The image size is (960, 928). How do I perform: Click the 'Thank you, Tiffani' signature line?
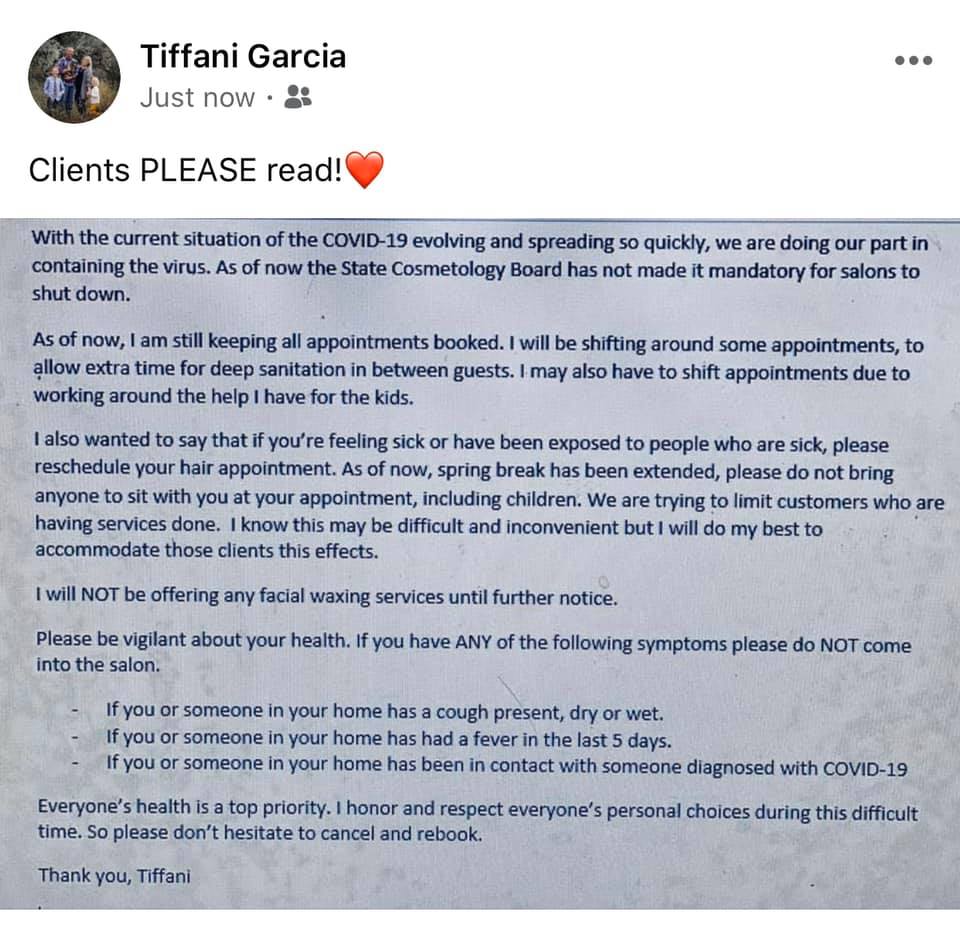pos(114,875)
